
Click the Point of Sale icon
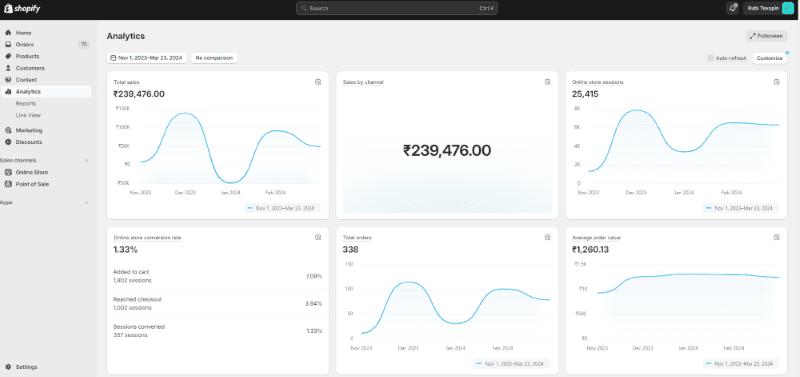(8, 184)
